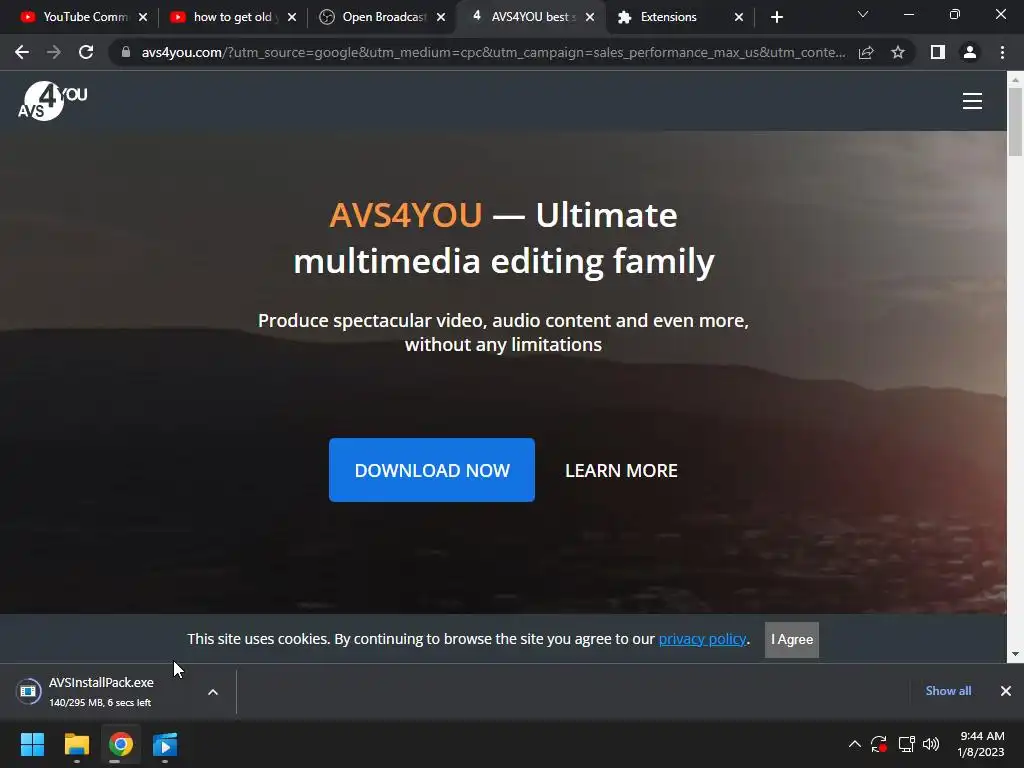Viewport: 1024px width, 768px height.
Task: Open the video app icon in taskbar
Action: (165, 744)
